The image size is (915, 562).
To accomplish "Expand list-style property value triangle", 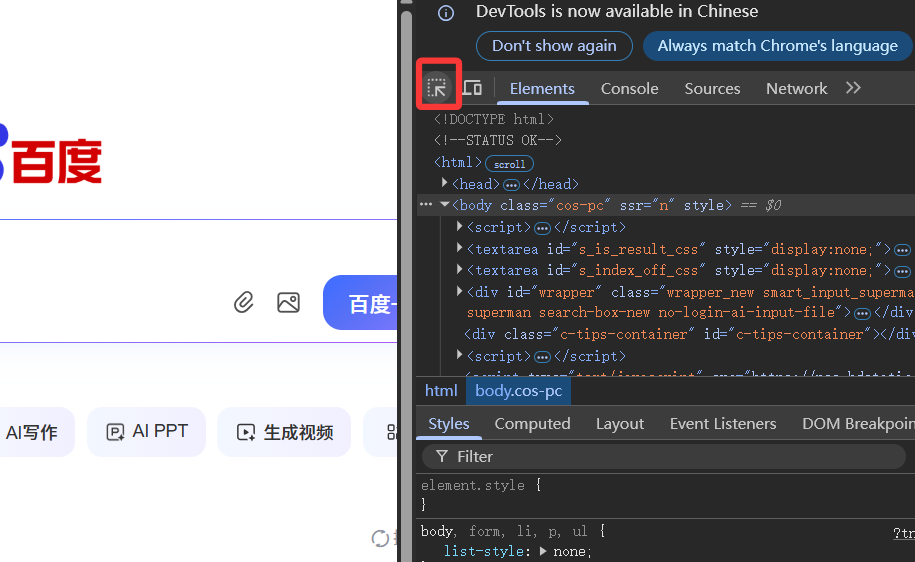I will coord(543,551).
